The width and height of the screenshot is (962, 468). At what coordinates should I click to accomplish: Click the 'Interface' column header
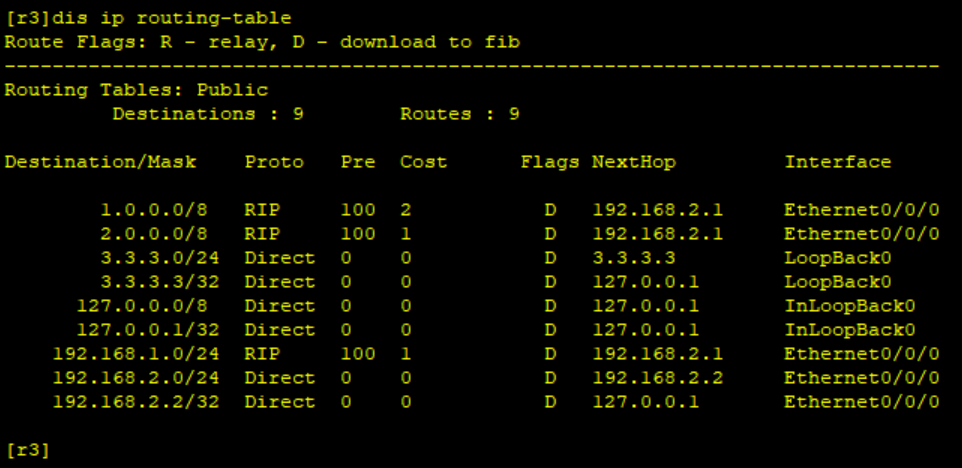838,163
